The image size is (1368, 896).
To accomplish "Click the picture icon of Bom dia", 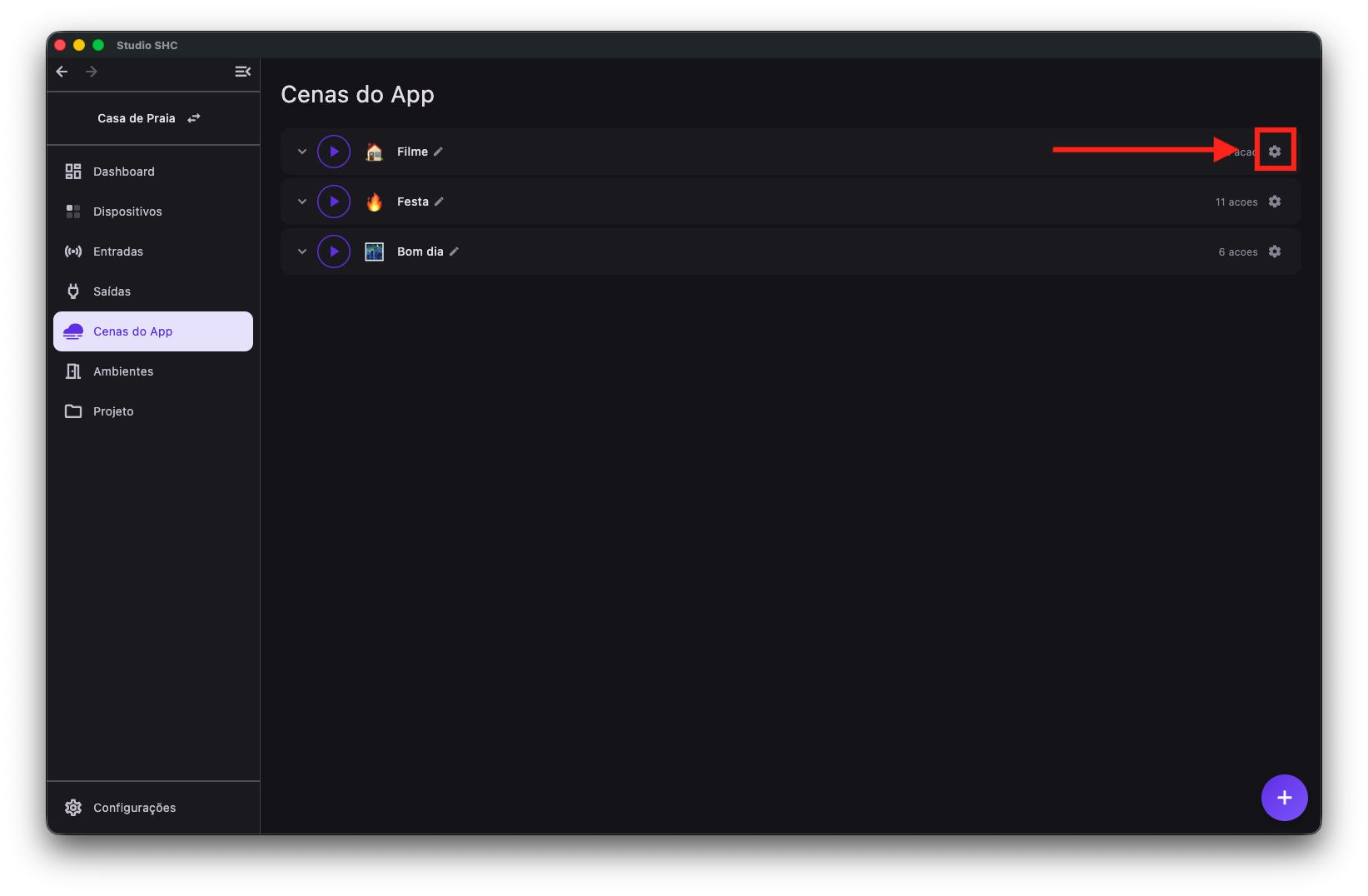I will coord(375,251).
